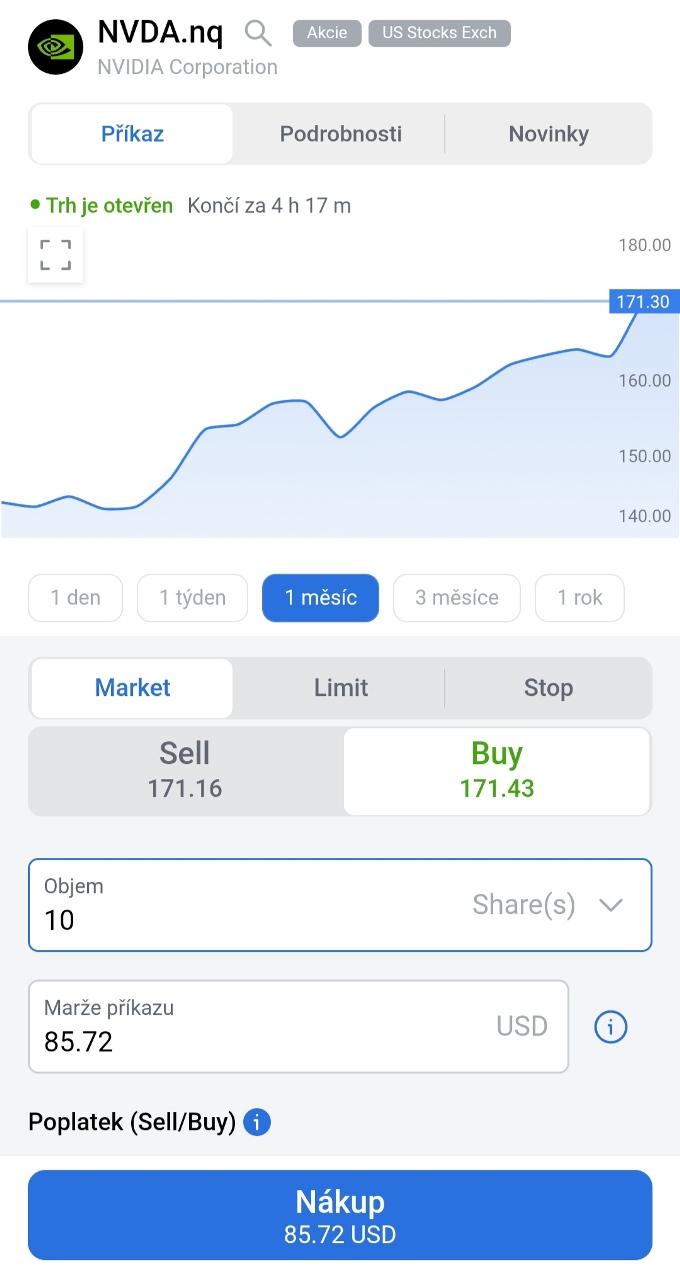The width and height of the screenshot is (680, 1273).
Task: Select the Stop order type
Action: pyautogui.click(x=548, y=688)
